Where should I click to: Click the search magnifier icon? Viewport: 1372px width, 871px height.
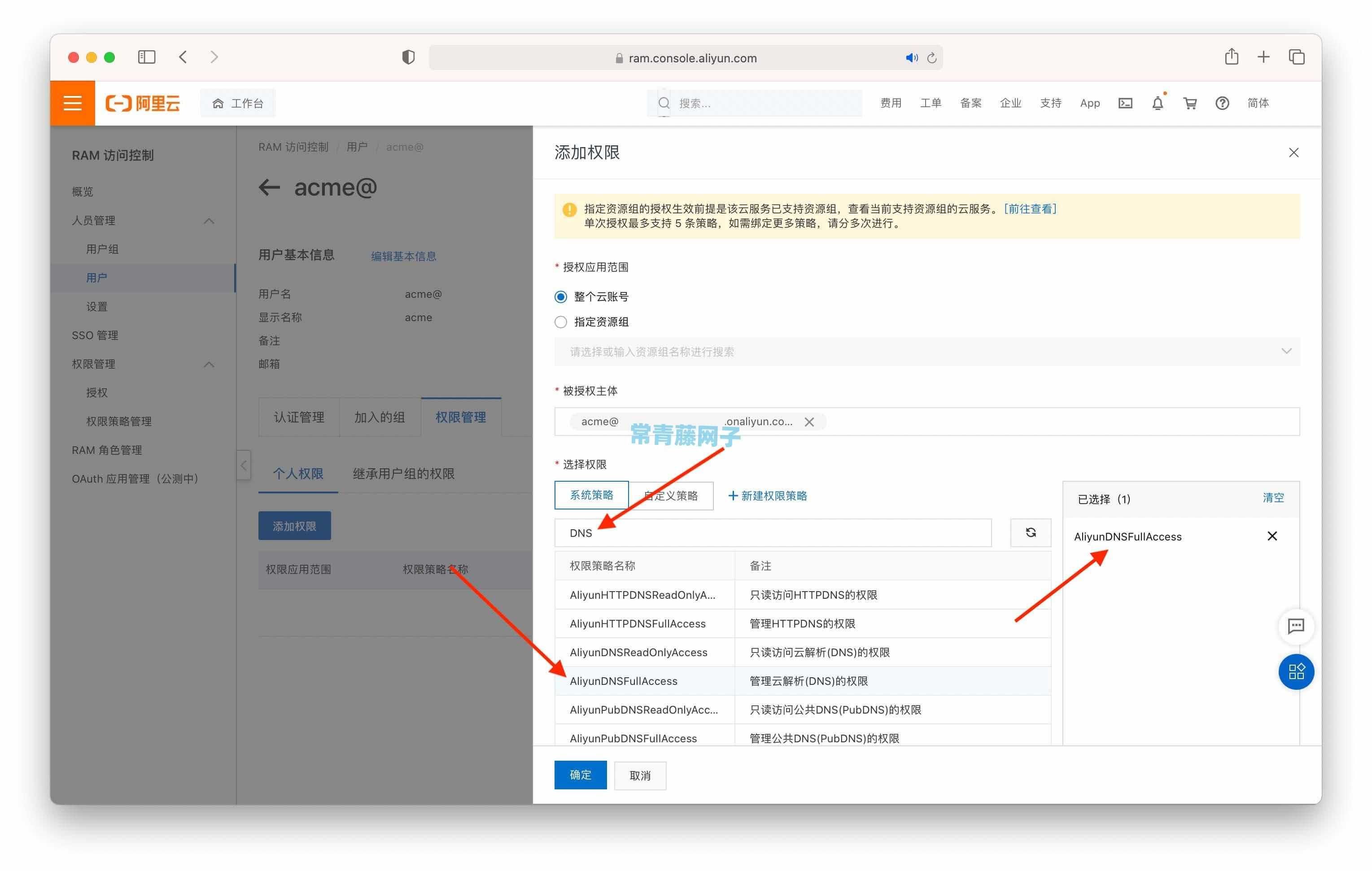coord(664,103)
